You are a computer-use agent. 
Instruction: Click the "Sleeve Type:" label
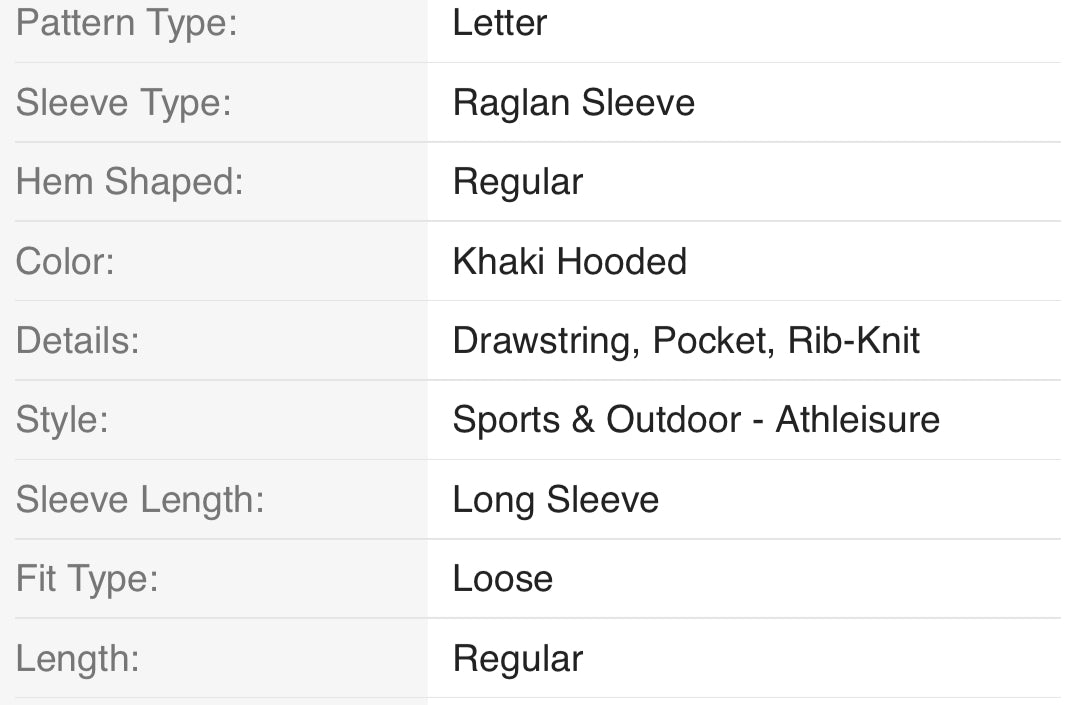point(123,103)
